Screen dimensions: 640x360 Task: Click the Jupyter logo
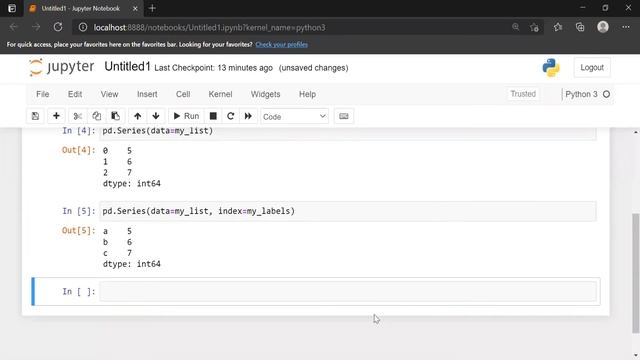tap(61, 67)
